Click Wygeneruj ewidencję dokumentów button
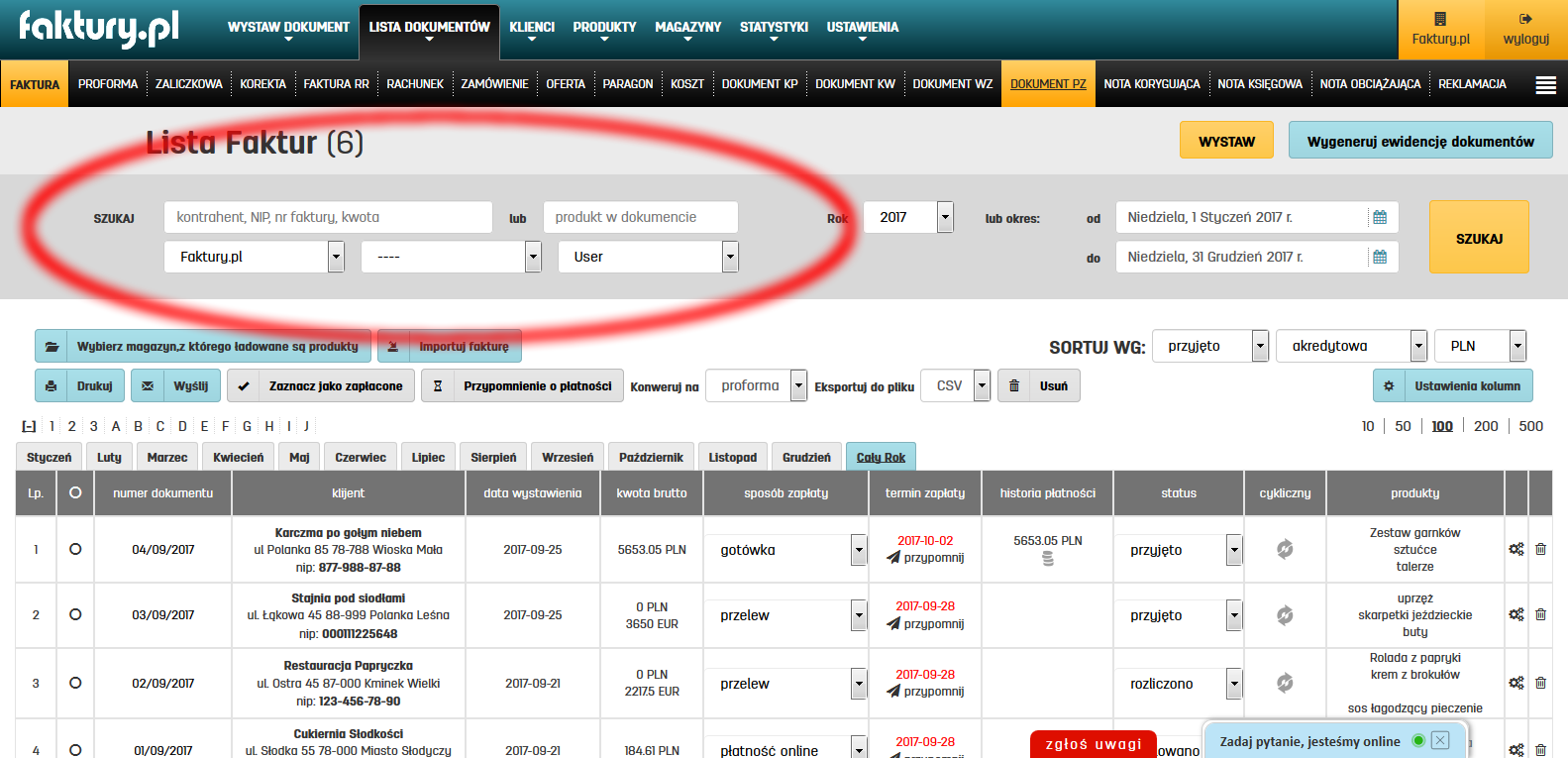 pyautogui.click(x=1419, y=141)
